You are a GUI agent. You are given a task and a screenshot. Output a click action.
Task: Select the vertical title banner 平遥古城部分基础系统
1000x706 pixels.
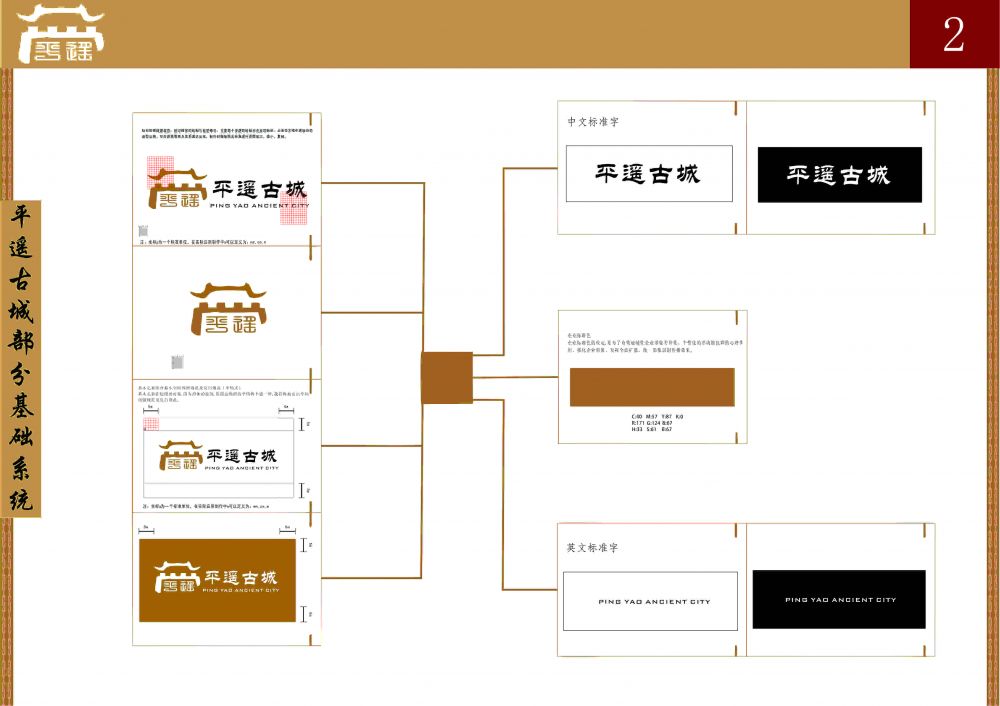coord(21,358)
